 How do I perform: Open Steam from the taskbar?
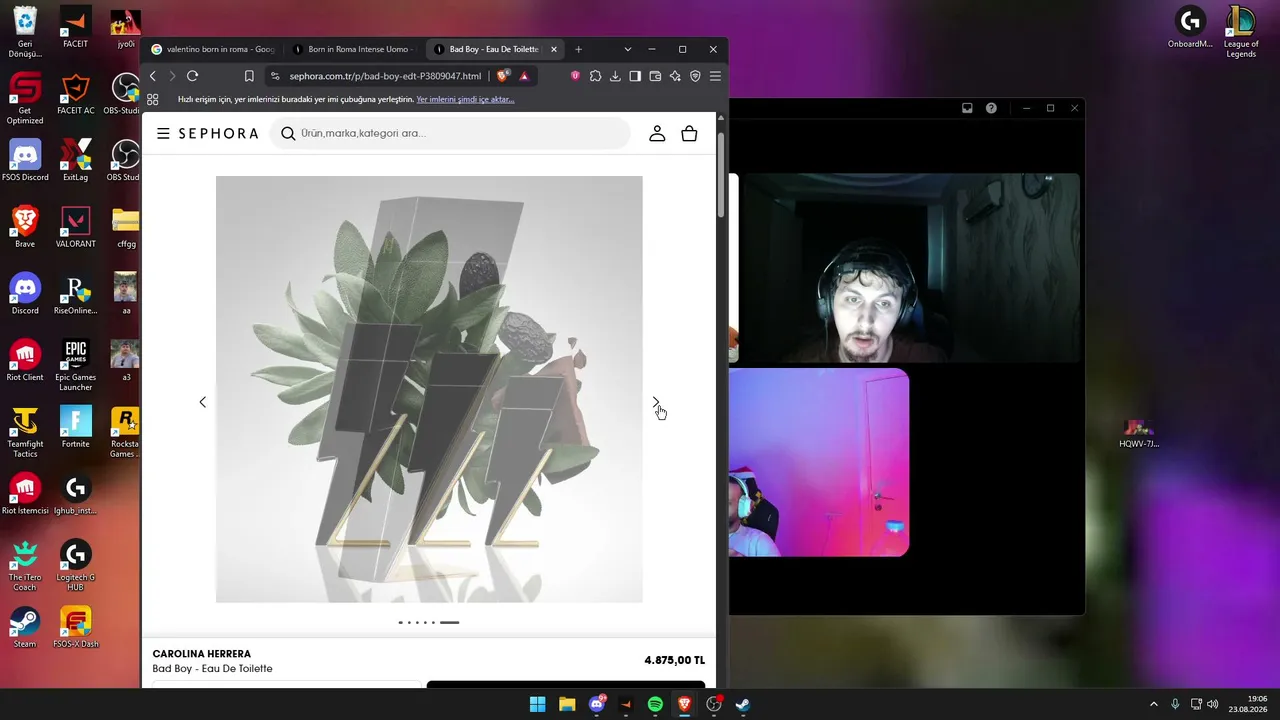(743, 704)
